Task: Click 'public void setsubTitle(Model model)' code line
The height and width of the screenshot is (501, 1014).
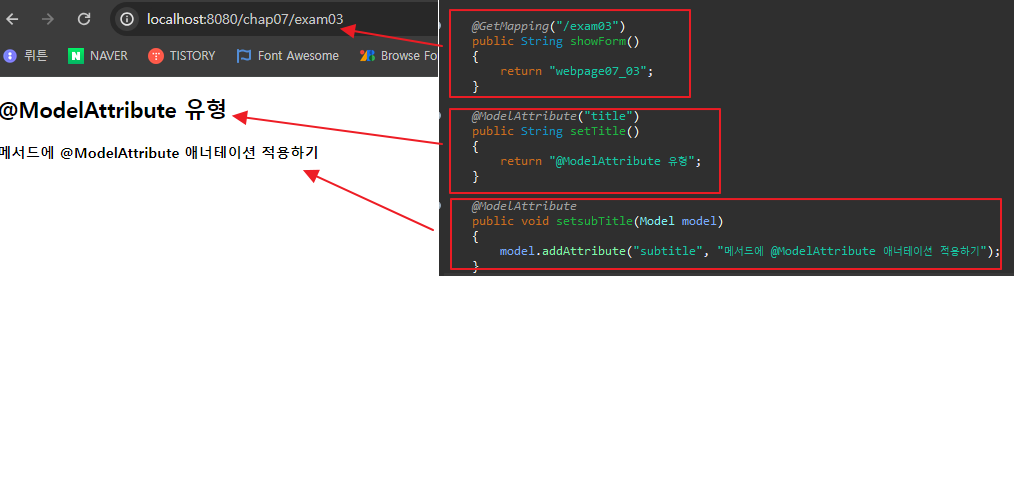Action: (598, 221)
